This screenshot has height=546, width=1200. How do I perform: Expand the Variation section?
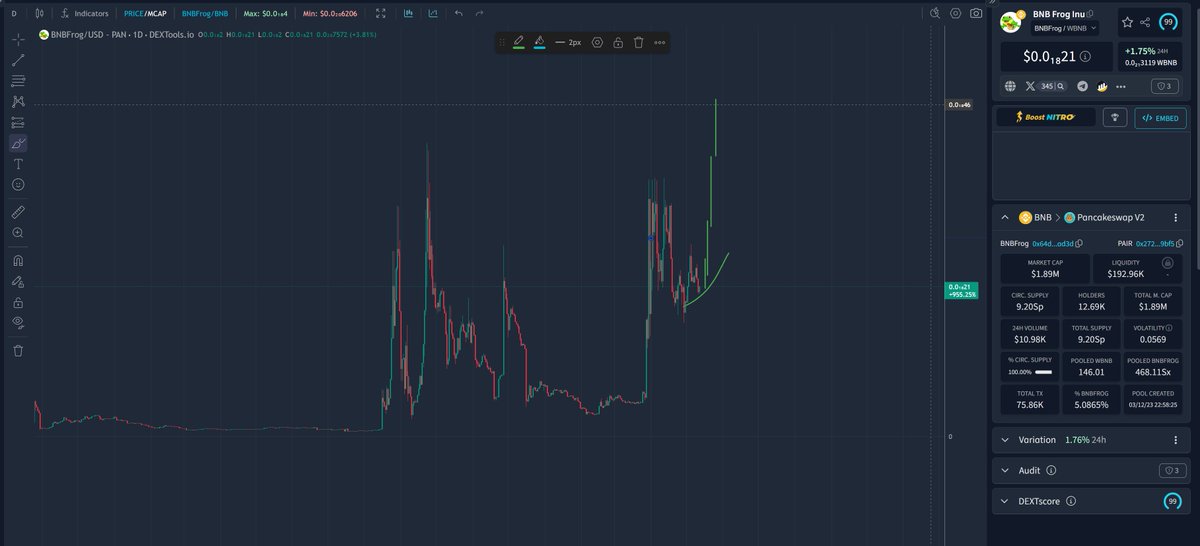(1005, 440)
